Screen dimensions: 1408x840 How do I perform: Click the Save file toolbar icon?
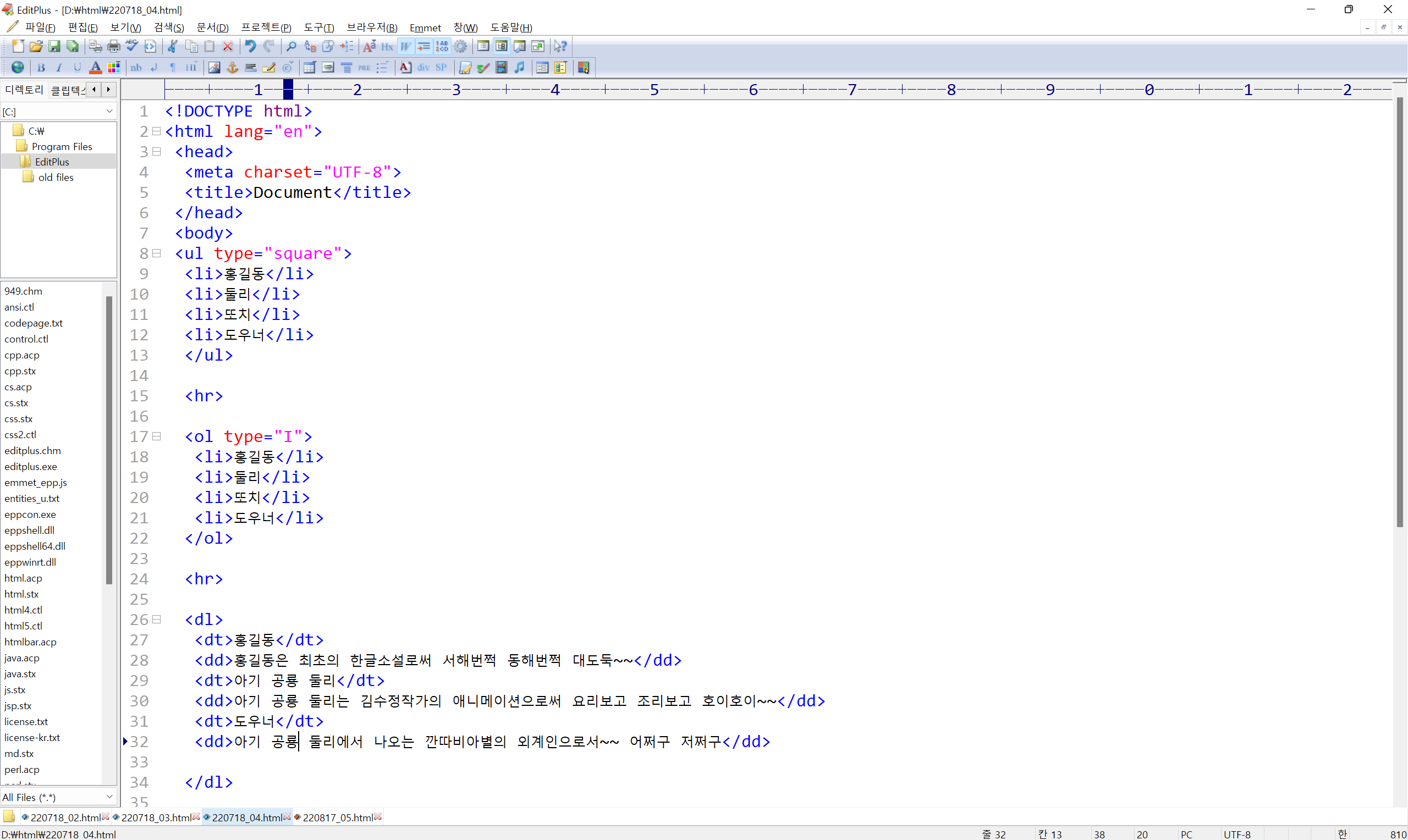tap(54, 46)
